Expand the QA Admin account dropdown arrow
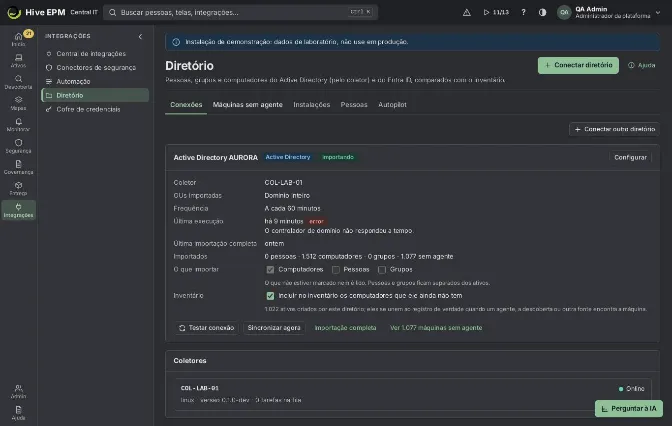 point(658,13)
